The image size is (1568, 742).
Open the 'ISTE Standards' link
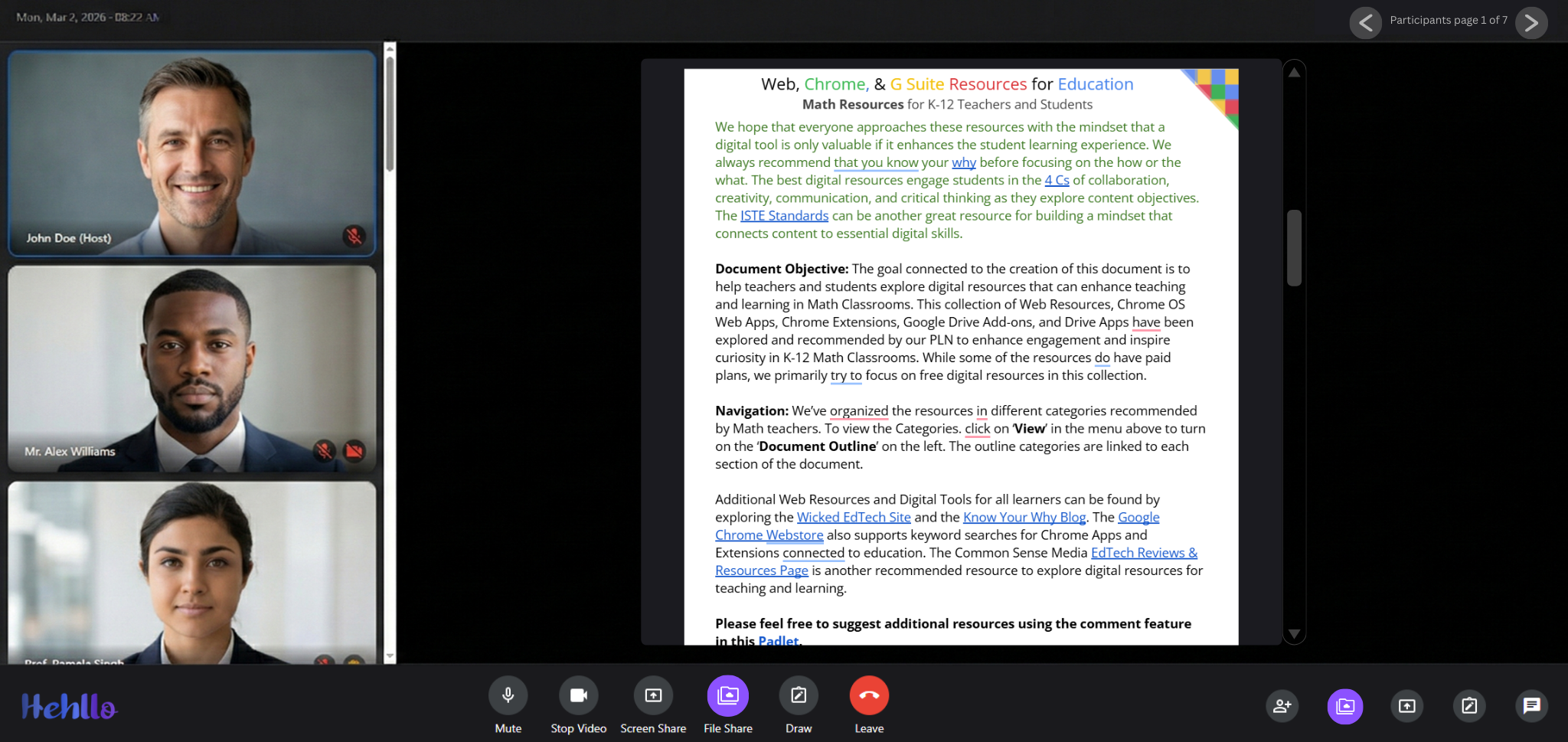(784, 216)
